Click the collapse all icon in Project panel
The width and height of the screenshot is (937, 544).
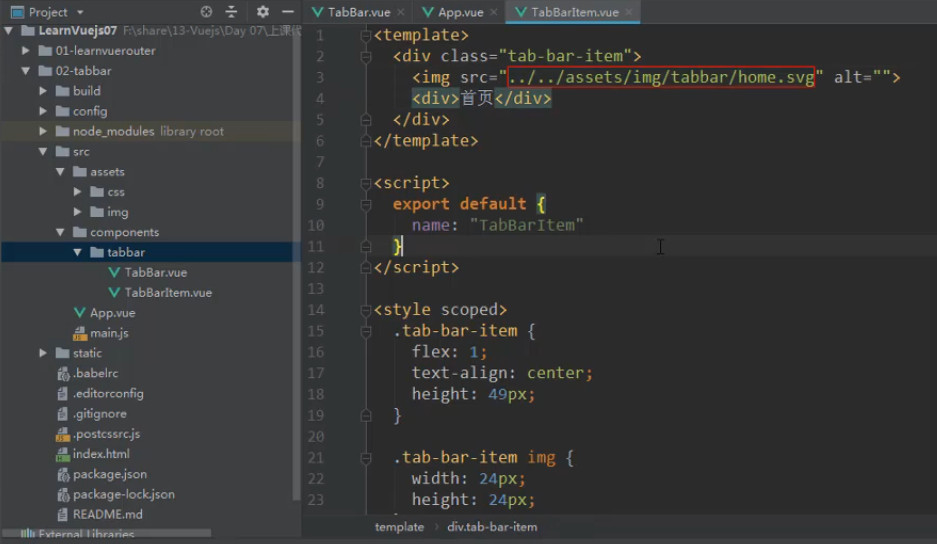[x=231, y=11]
